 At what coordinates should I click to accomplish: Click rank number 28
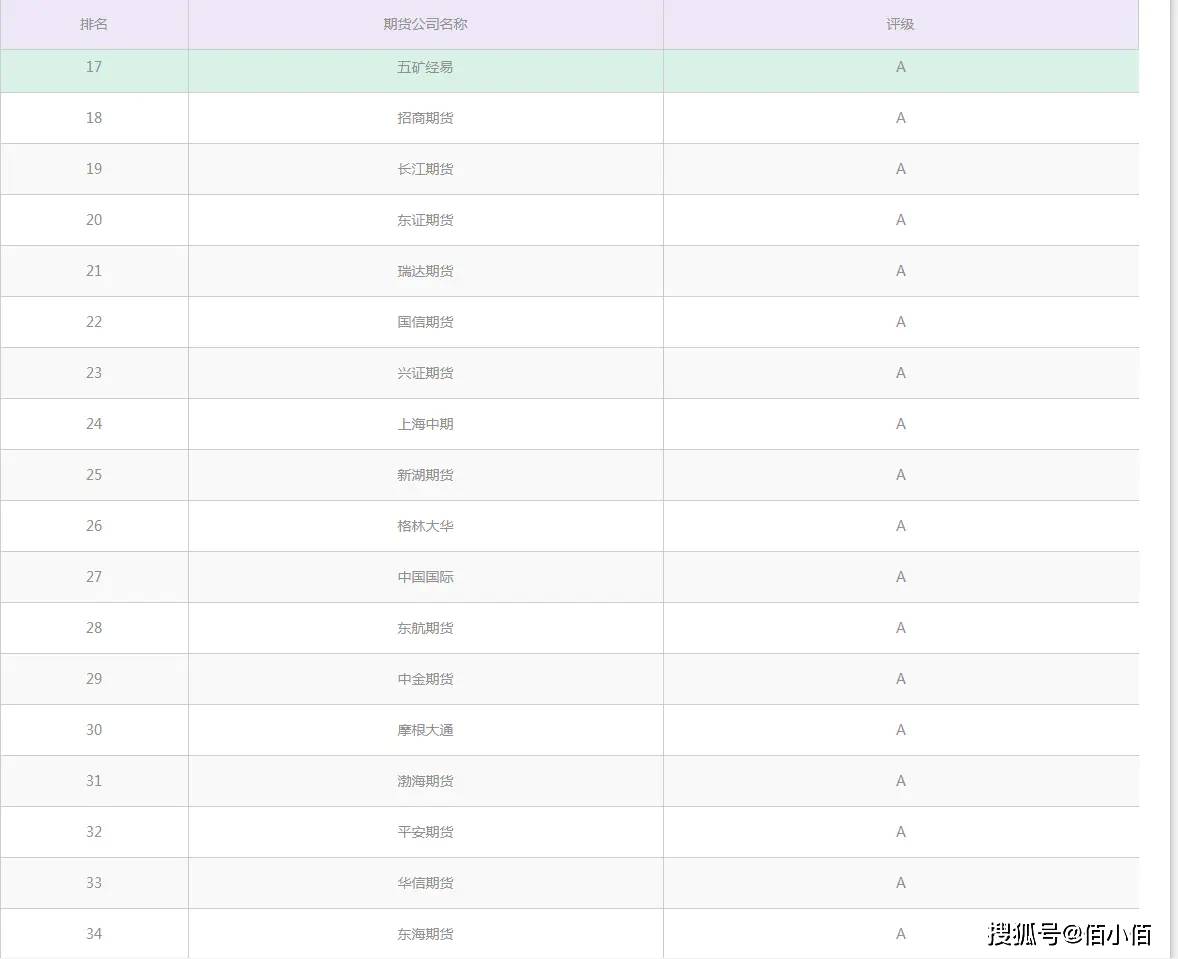pos(94,628)
